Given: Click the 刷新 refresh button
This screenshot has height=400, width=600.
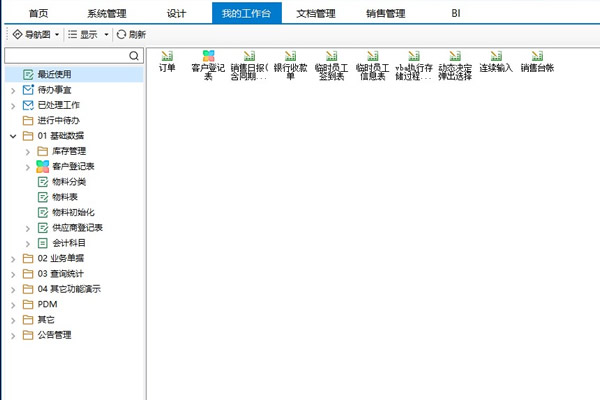Looking at the screenshot, I should click(x=131, y=34).
